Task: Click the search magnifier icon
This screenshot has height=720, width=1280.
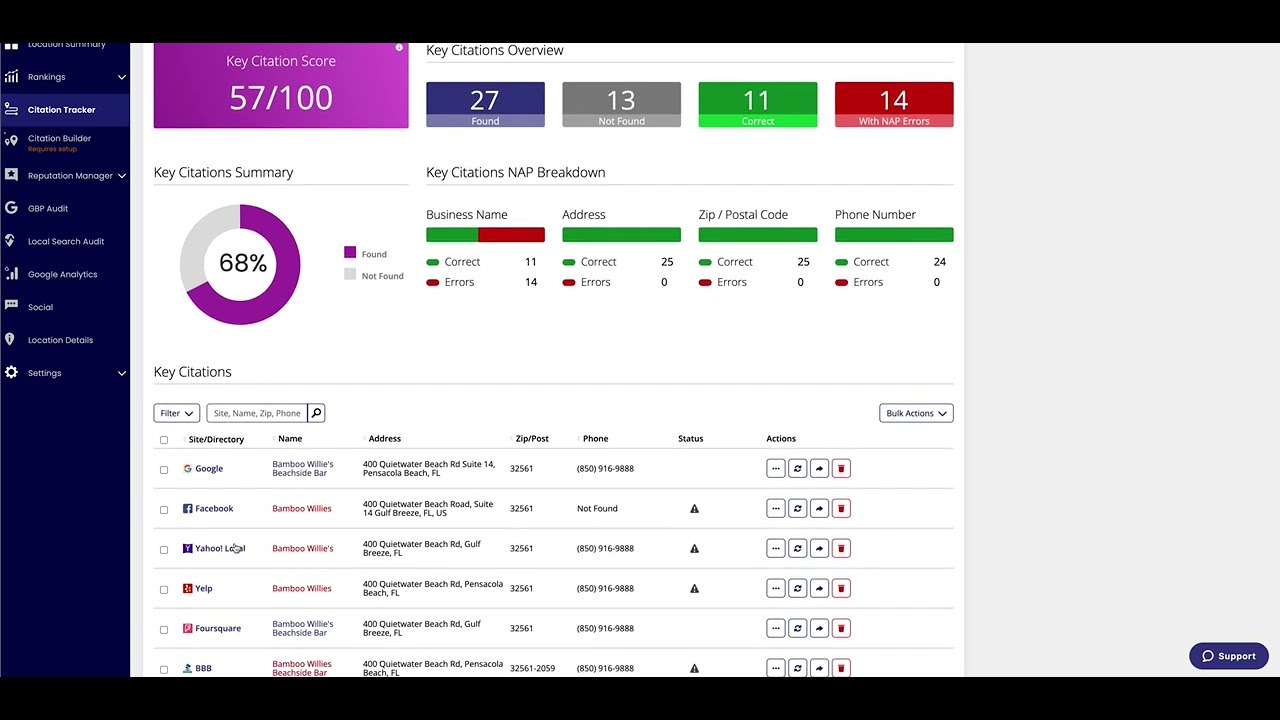Action: point(316,412)
